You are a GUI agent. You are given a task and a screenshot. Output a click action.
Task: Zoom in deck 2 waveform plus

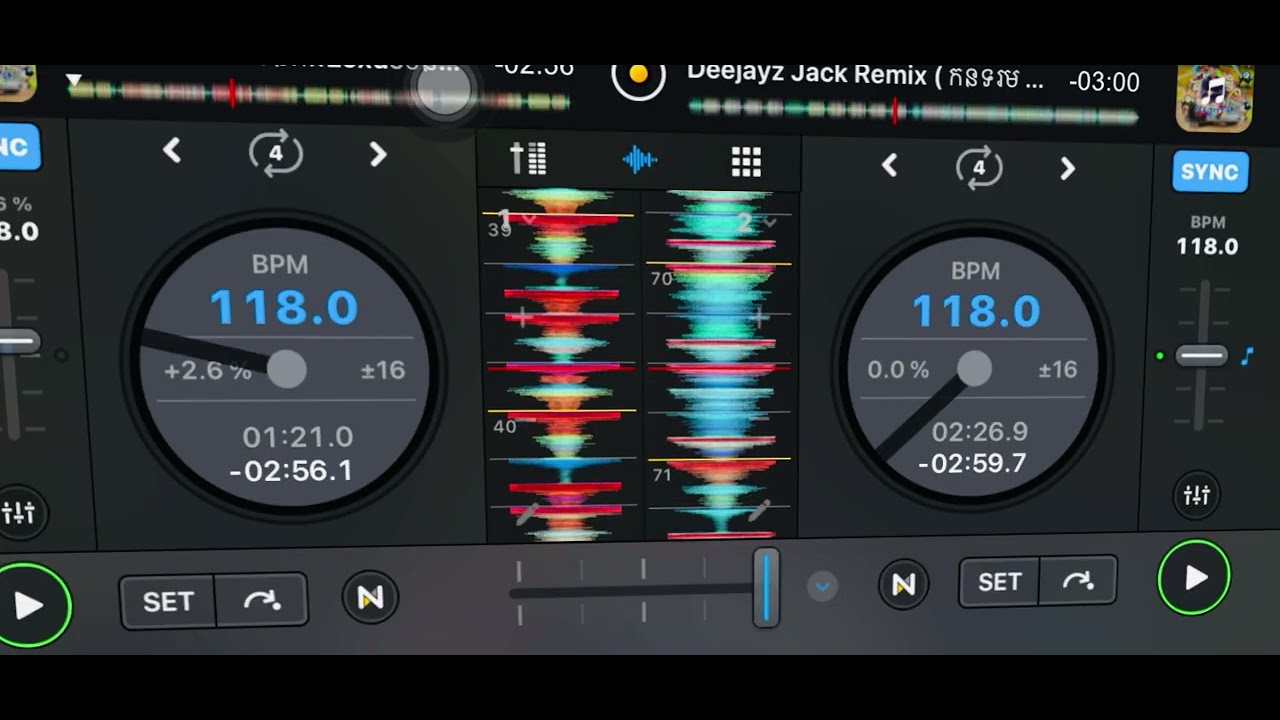point(759,319)
